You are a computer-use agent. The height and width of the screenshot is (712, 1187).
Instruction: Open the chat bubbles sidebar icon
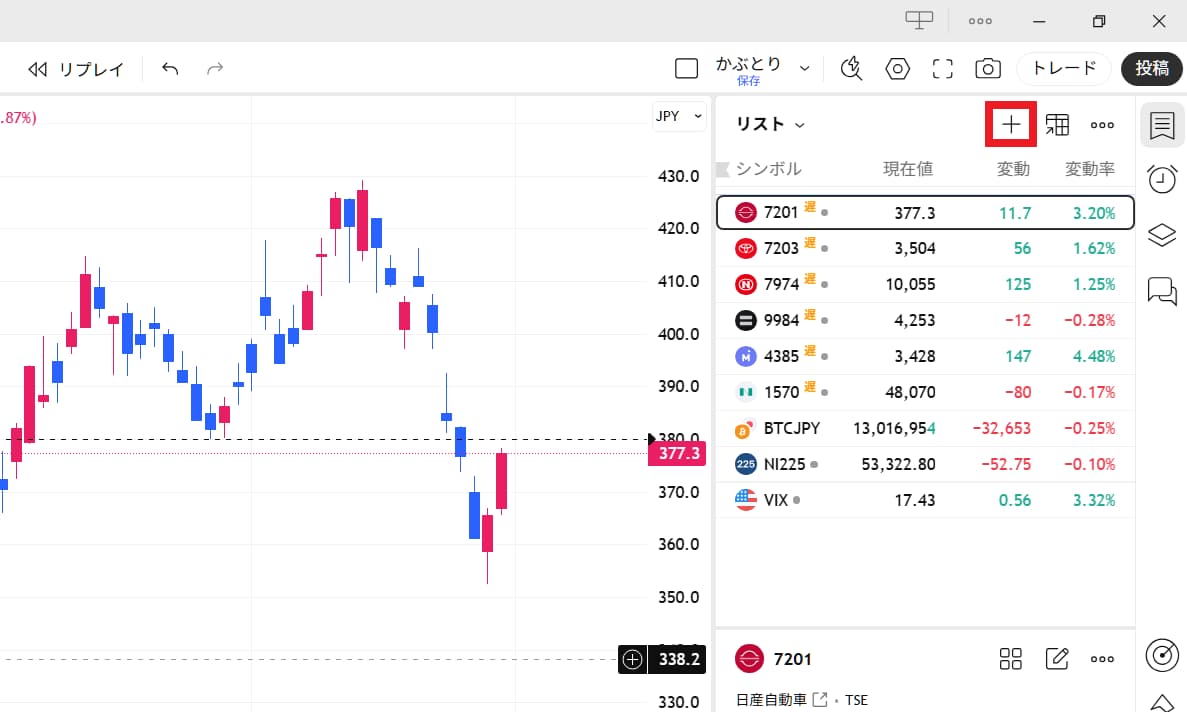coord(1162,291)
